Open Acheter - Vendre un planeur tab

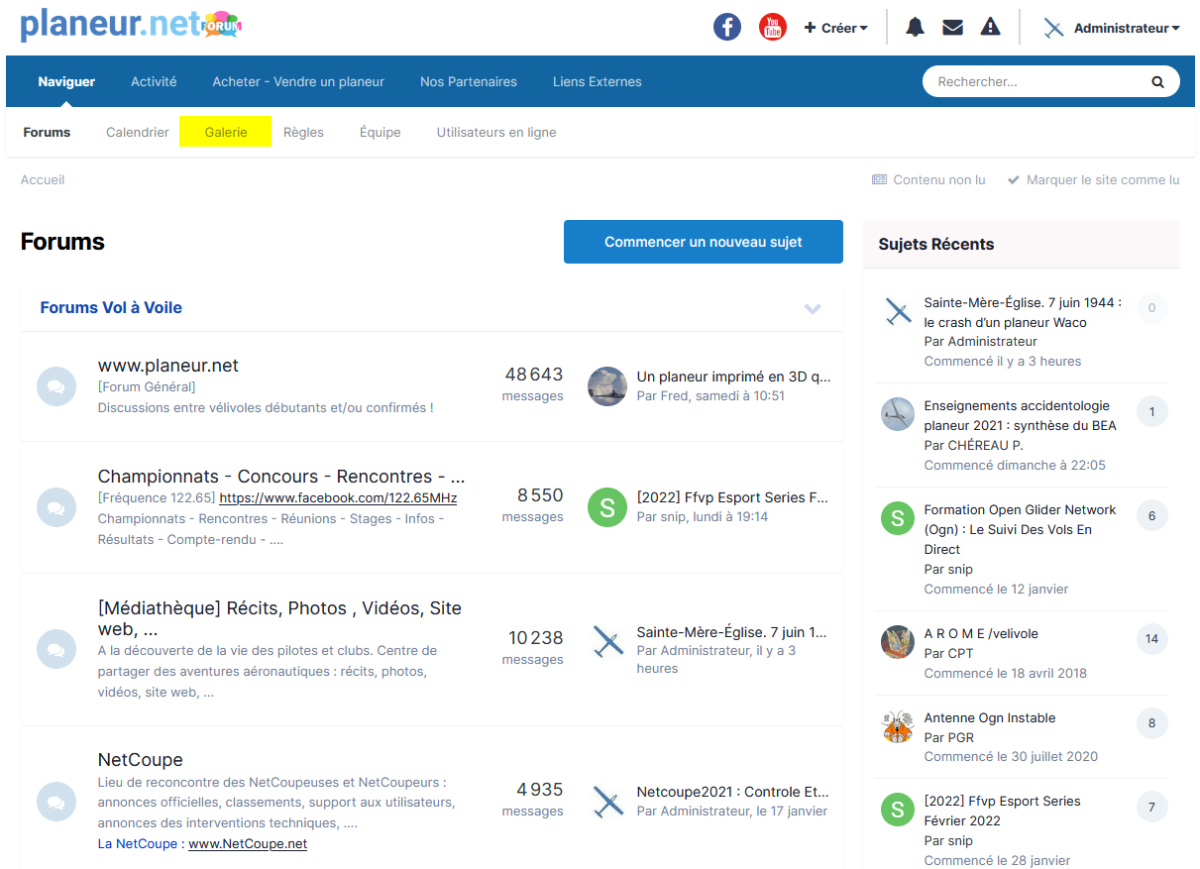coord(298,82)
